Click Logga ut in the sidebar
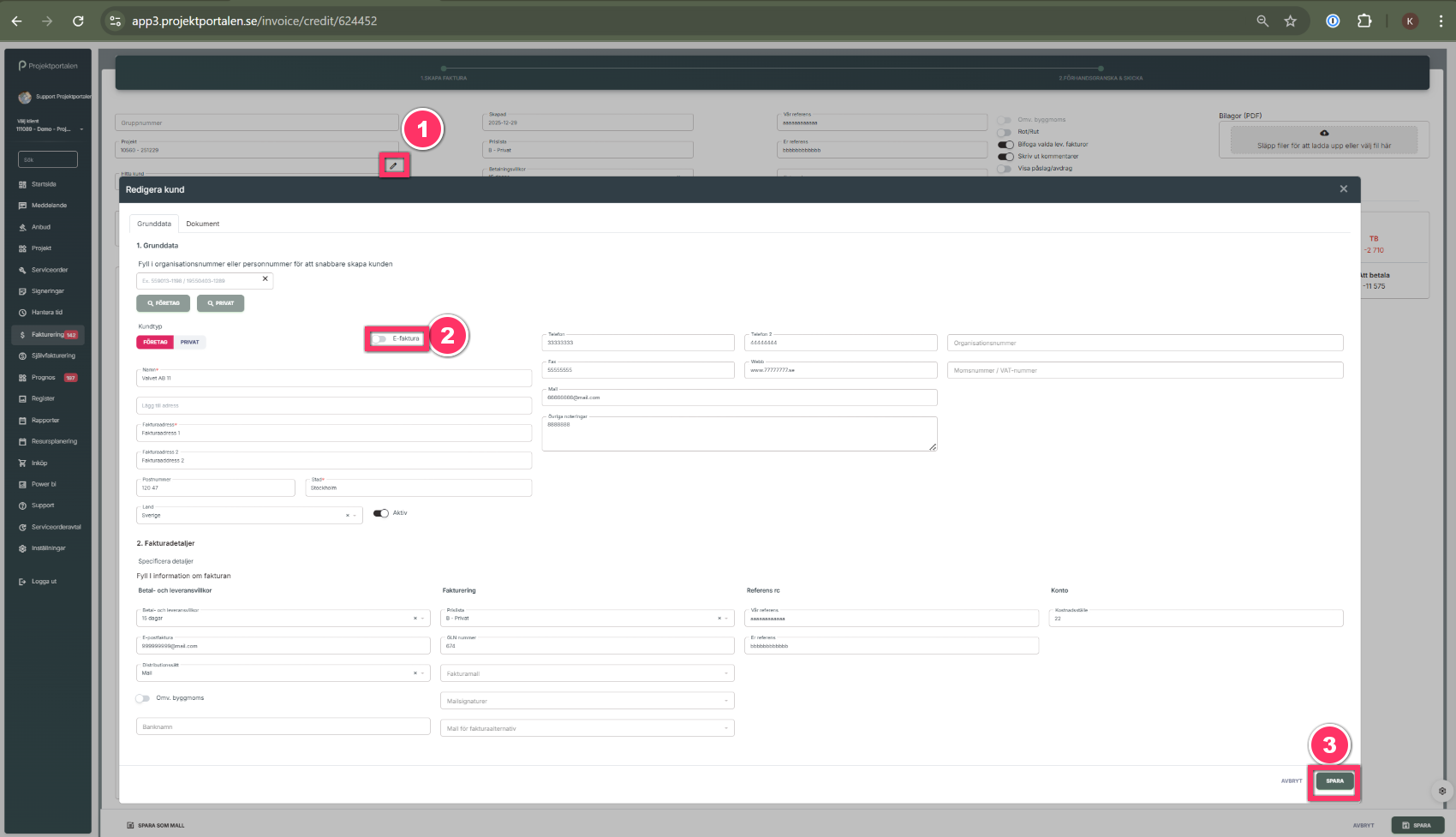Viewport: 1456px width, 837px height. point(44,582)
